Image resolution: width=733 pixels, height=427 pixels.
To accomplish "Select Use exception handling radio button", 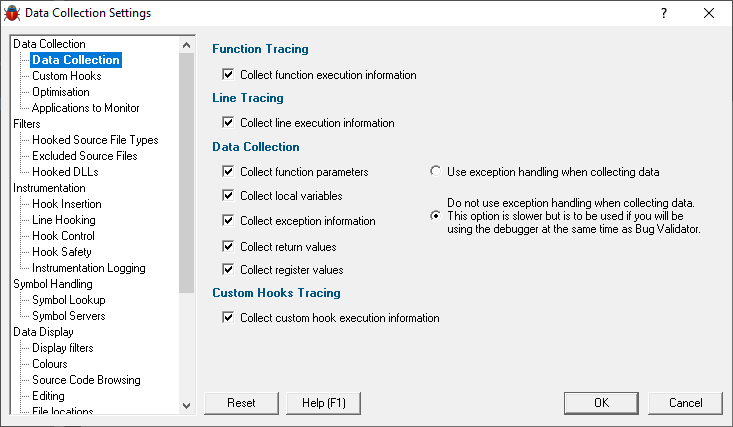I will pos(435,171).
